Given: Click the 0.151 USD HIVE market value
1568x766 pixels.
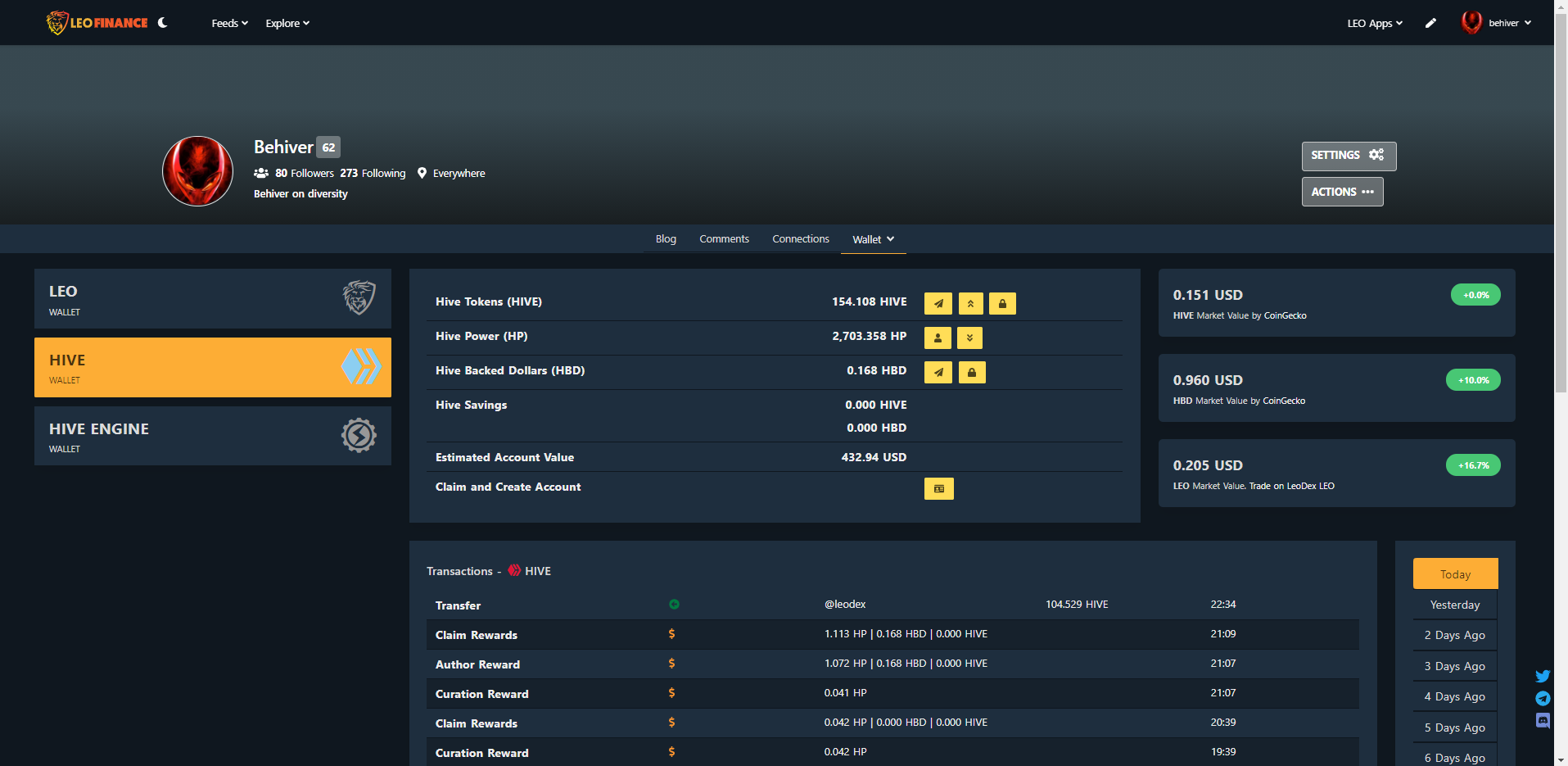Looking at the screenshot, I should click(1208, 295).
